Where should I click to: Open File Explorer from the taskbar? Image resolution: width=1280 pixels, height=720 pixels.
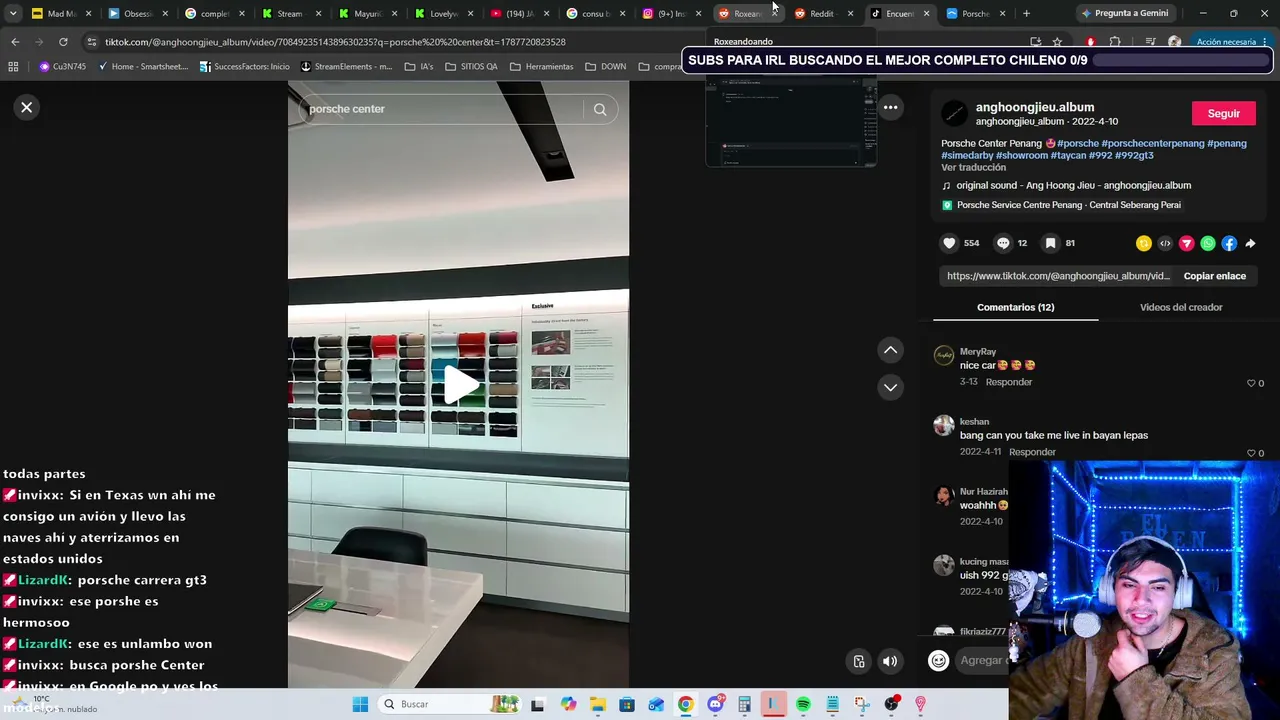597,704
